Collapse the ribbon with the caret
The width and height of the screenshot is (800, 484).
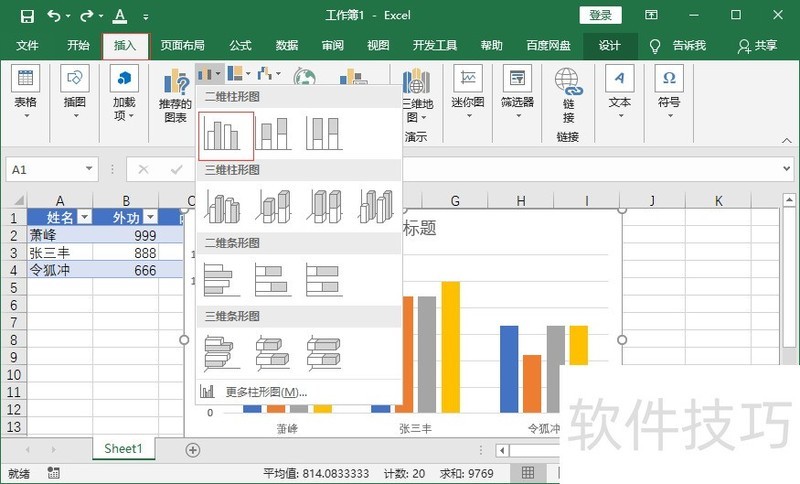tap(786, 141)
